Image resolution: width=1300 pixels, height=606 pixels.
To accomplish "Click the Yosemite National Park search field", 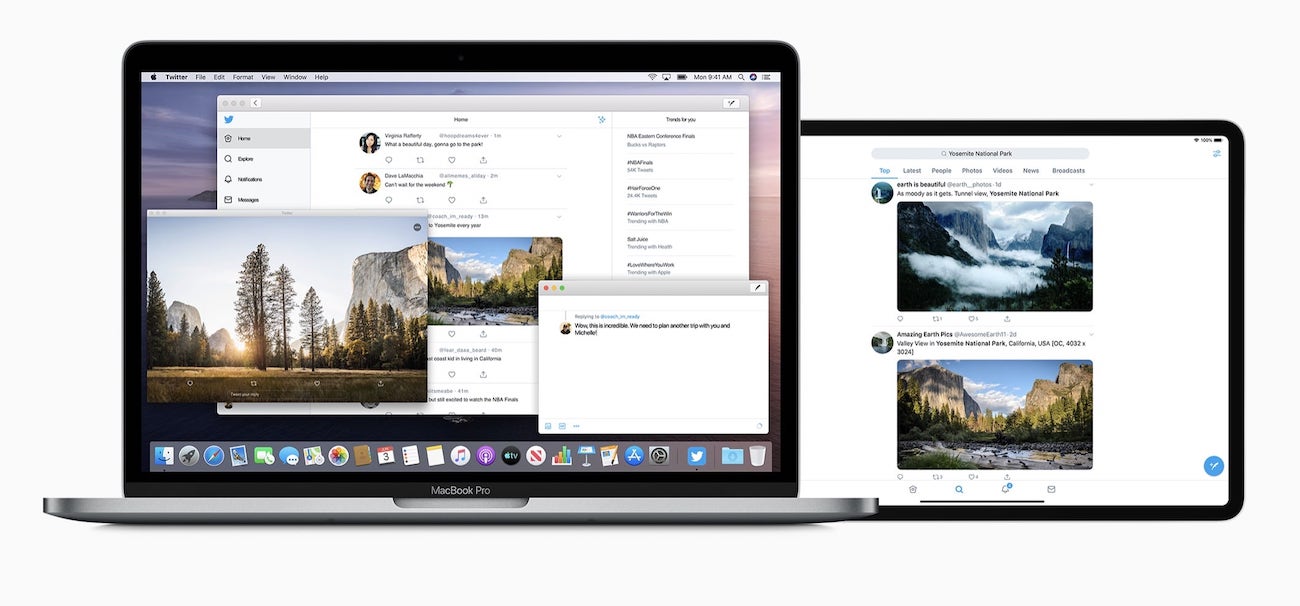I will pyautogui.click(x=980, y=154).
